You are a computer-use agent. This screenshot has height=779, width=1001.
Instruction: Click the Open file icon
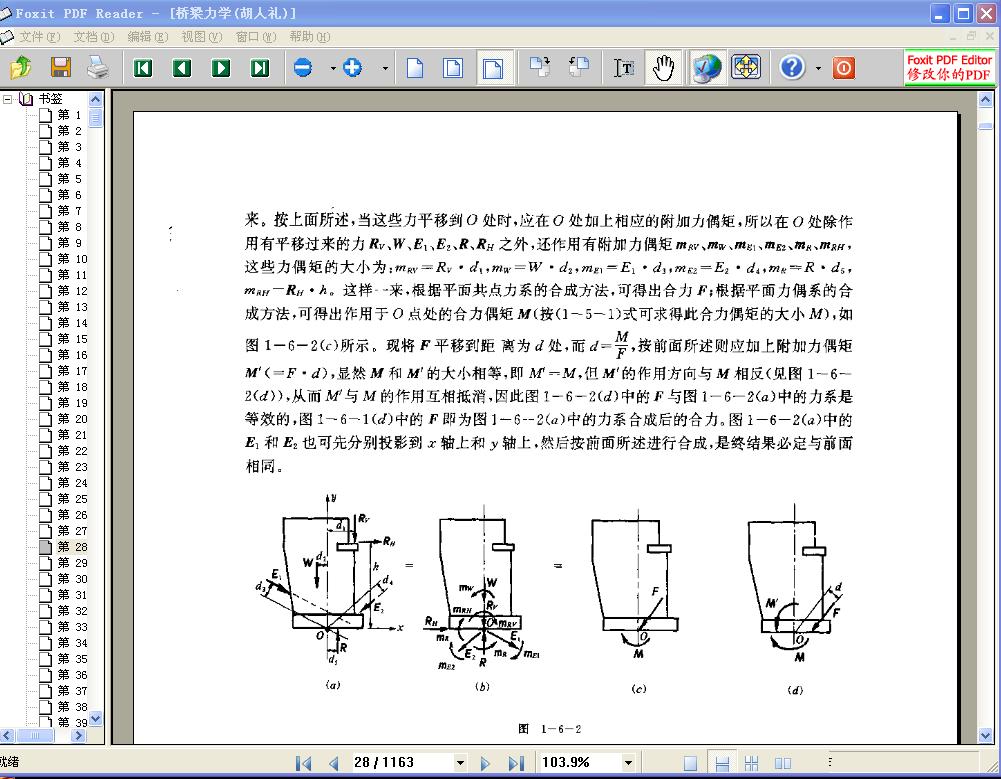21,68
